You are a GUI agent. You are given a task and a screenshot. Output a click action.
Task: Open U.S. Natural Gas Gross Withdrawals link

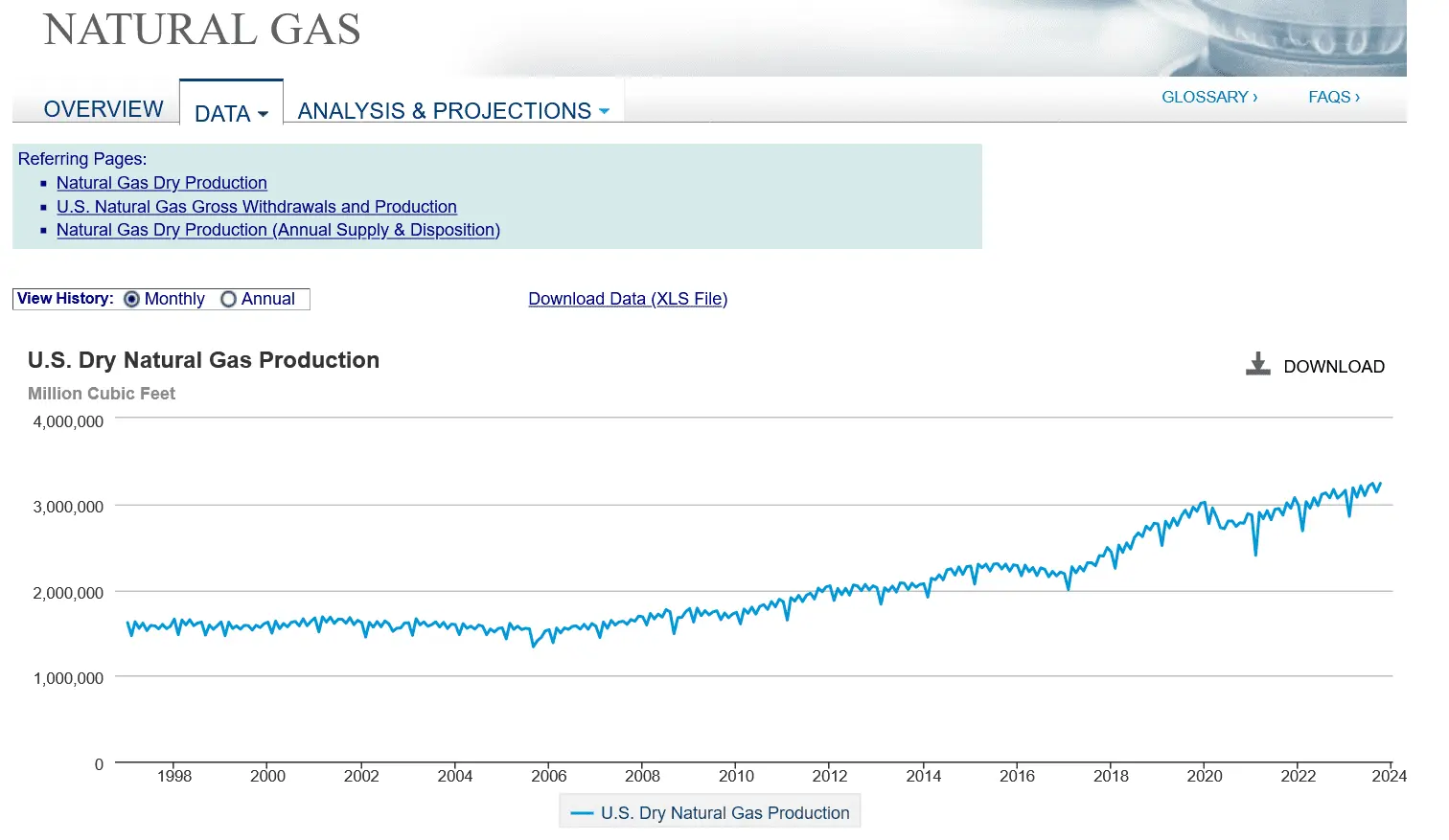(256, 207)
